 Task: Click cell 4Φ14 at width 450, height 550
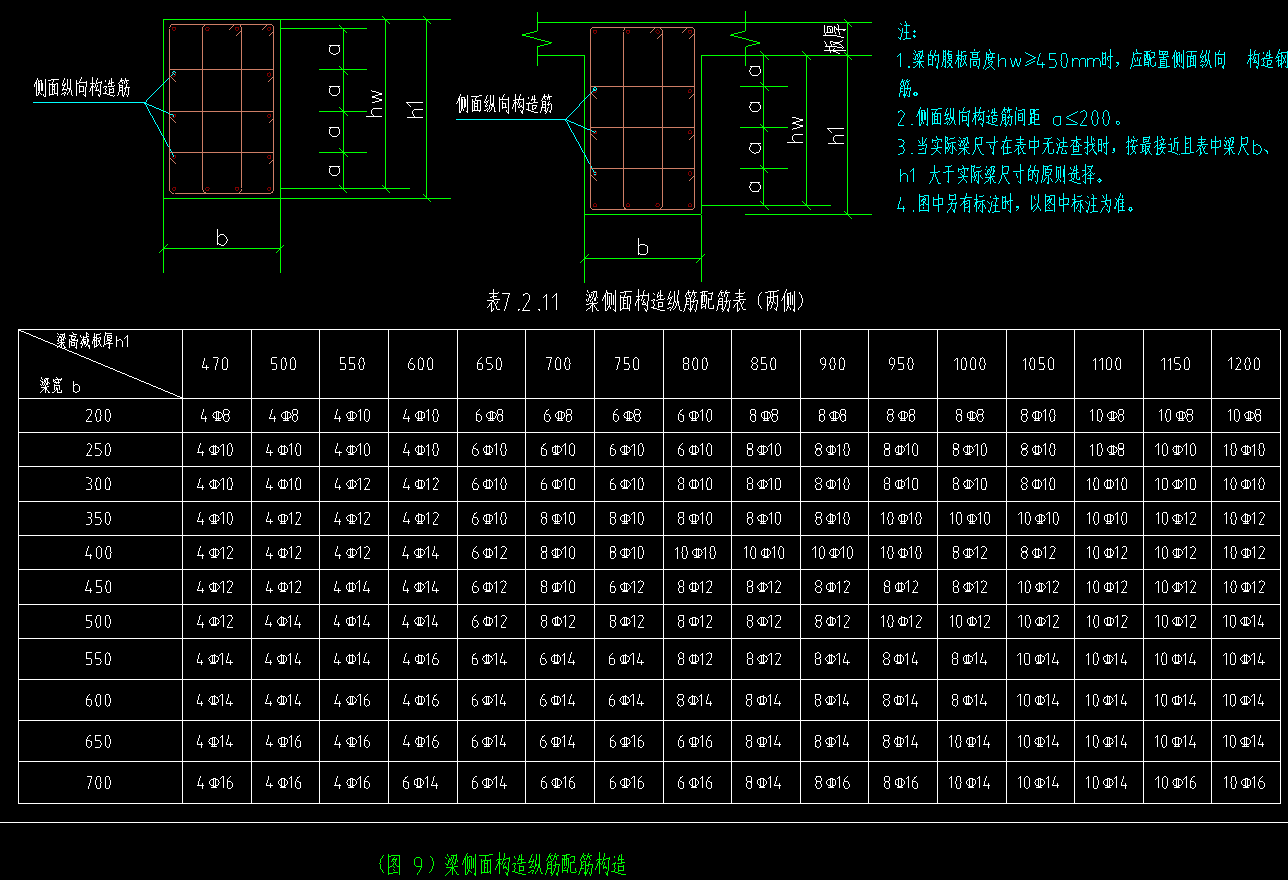point(352,587)
